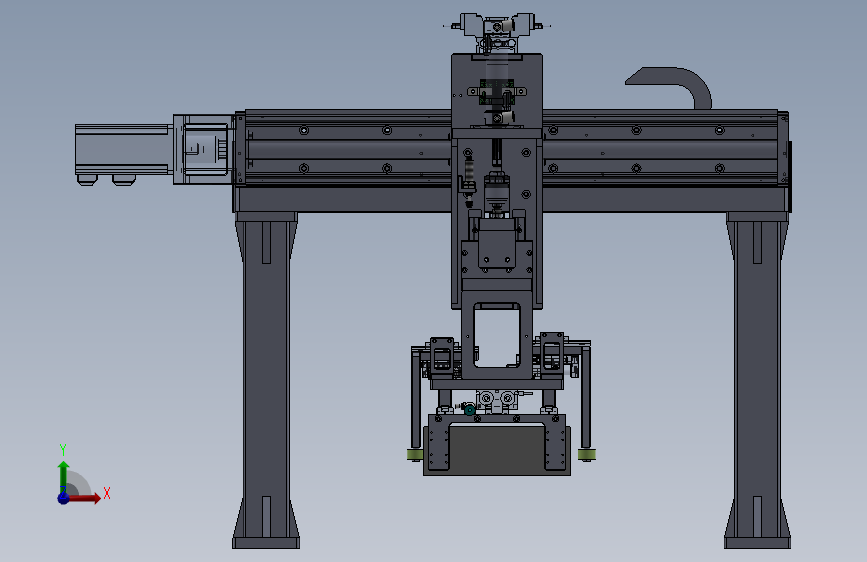Select the small teal knob above the gripper block
Viewport: 867px width, 562px height.
coord(469,410)
